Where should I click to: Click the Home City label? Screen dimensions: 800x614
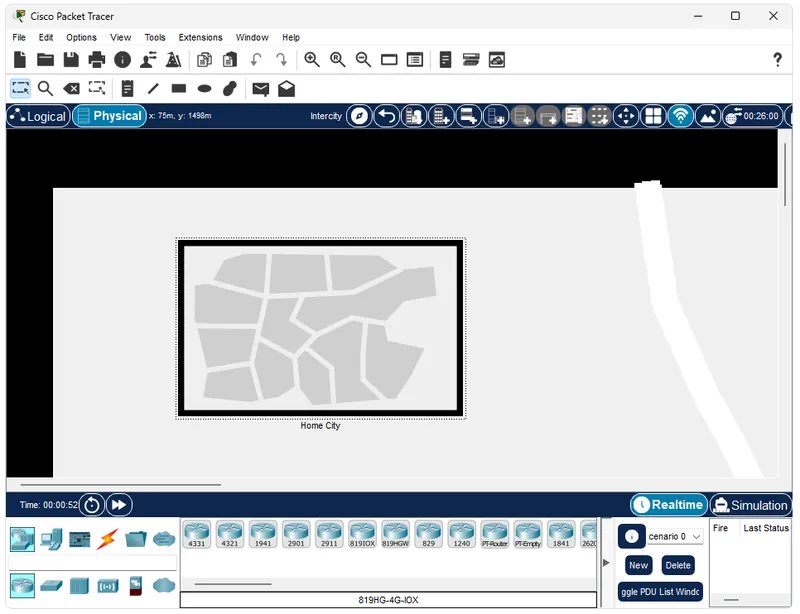click(320, 426)
